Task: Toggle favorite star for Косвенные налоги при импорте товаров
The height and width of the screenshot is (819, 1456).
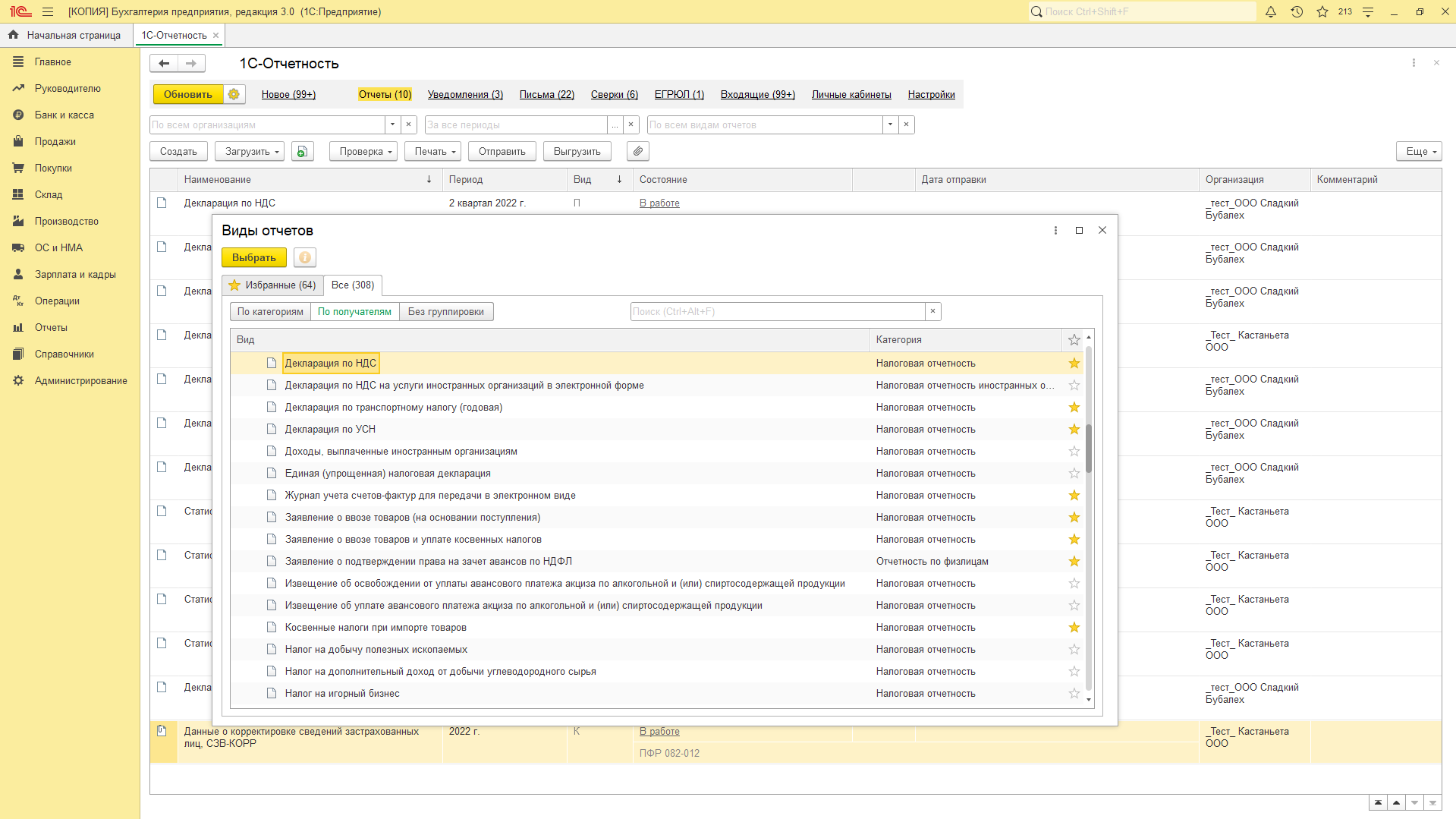Action: 1074,628
